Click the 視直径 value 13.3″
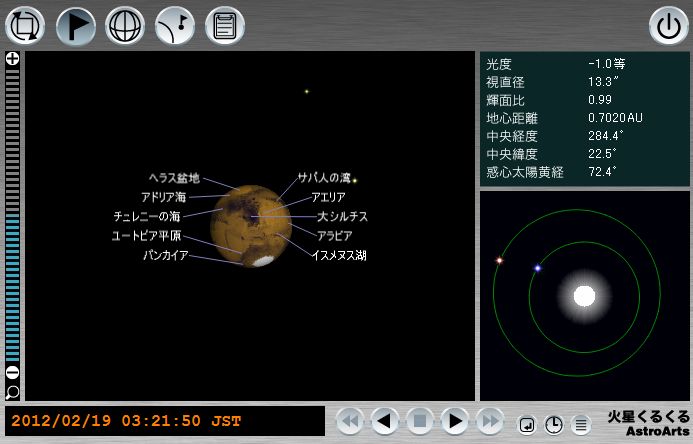693x444 pixels. (603, 82)
